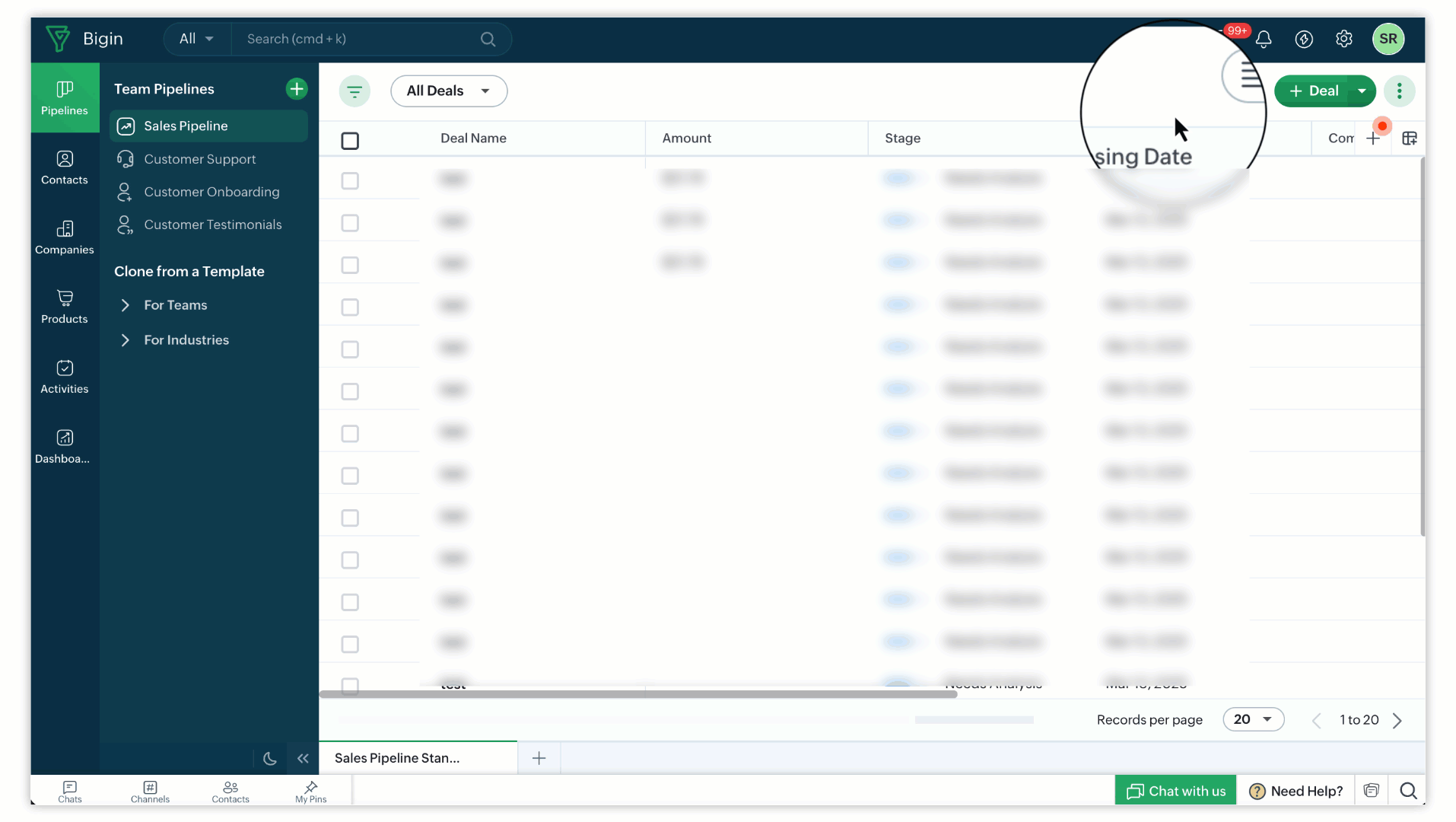Click the search magnifier in top bar
1456x822 pixels.
pos(488,39)
